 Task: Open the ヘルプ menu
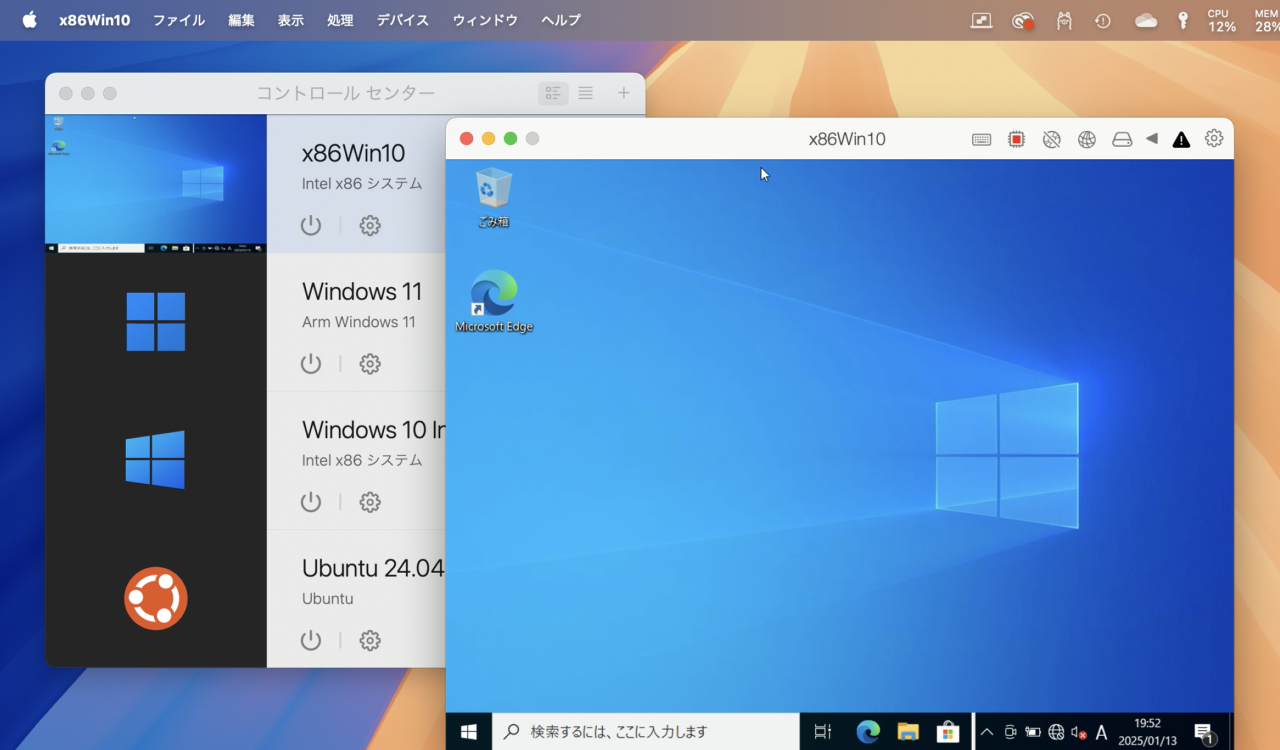[x=560, y=20]
